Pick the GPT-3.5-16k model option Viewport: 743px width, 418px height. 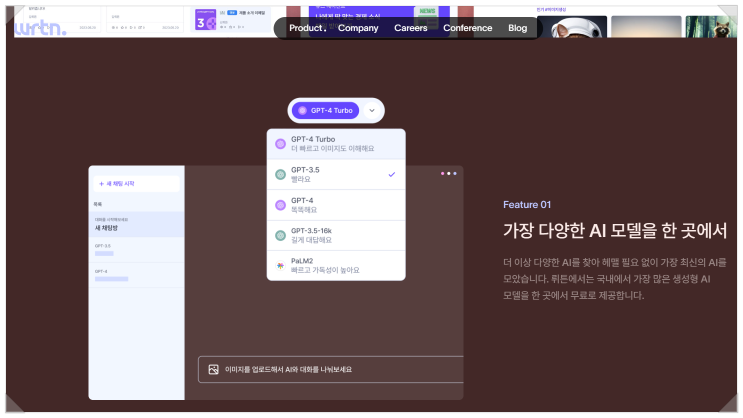(336, 235)
